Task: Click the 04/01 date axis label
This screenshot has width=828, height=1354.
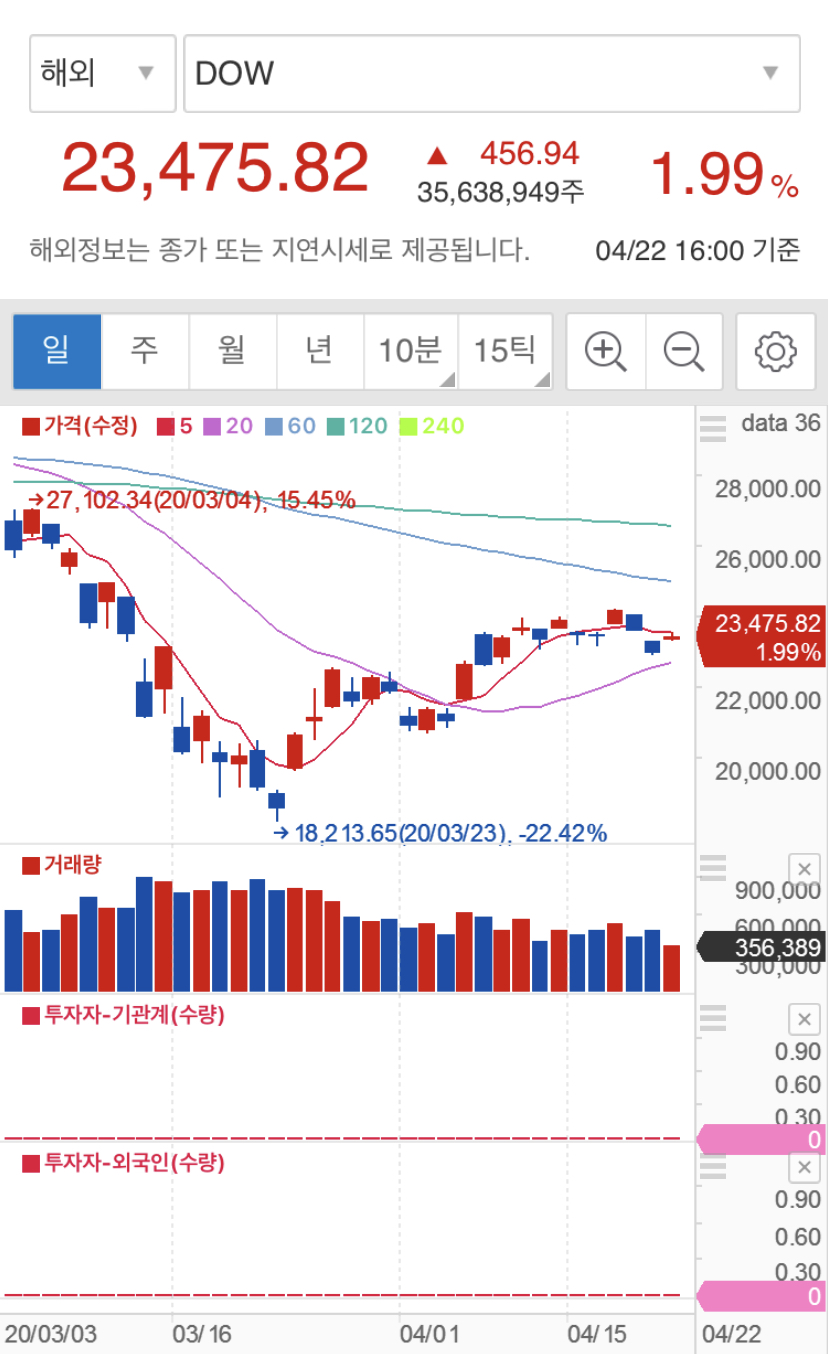Action: [x=428, y=1334]
